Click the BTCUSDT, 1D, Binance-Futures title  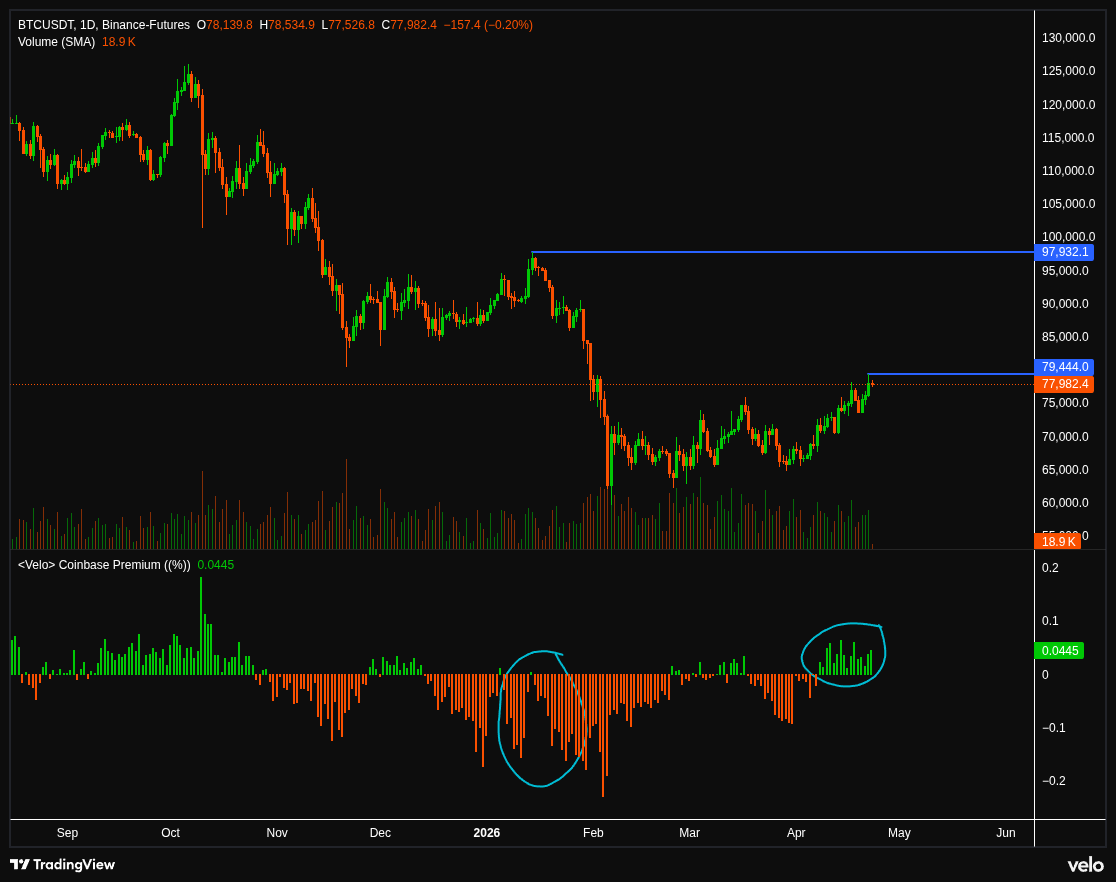(104, 25)
